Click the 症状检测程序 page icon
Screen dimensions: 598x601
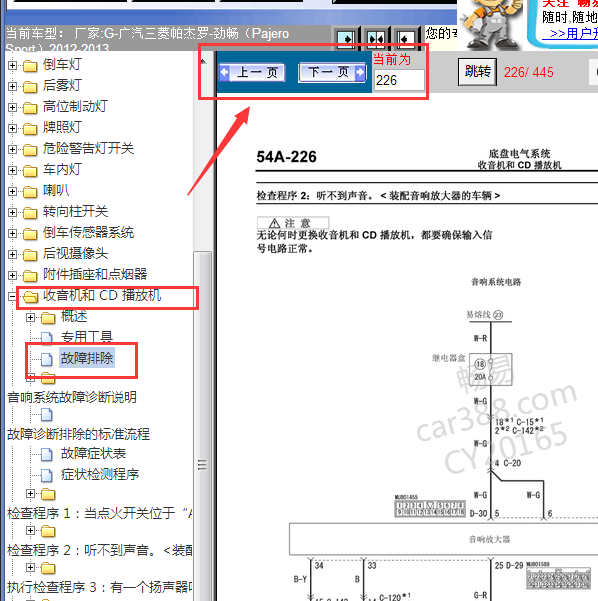tap(47, 475)
